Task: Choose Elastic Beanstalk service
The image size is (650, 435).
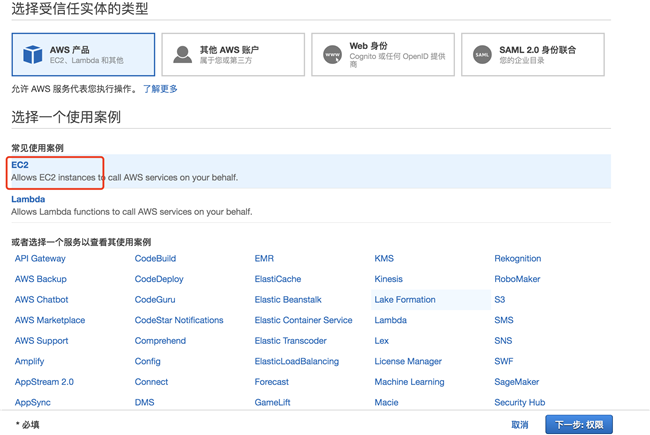Action: click(x=288, y=299)
